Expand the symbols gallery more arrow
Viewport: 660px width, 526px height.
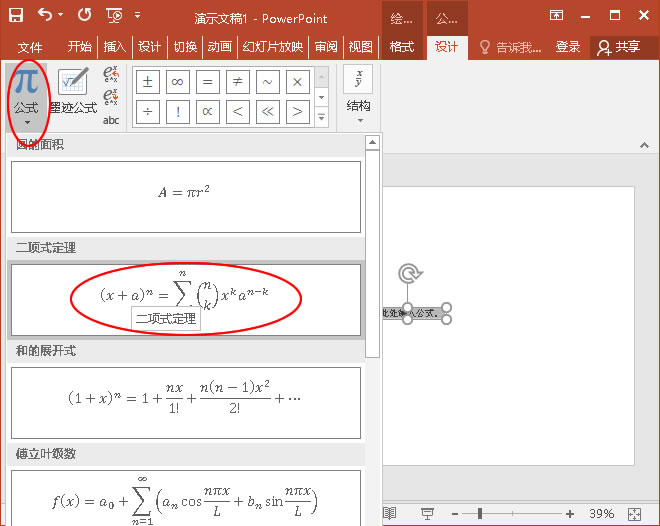pyautogui.click(x=321, y=117)
